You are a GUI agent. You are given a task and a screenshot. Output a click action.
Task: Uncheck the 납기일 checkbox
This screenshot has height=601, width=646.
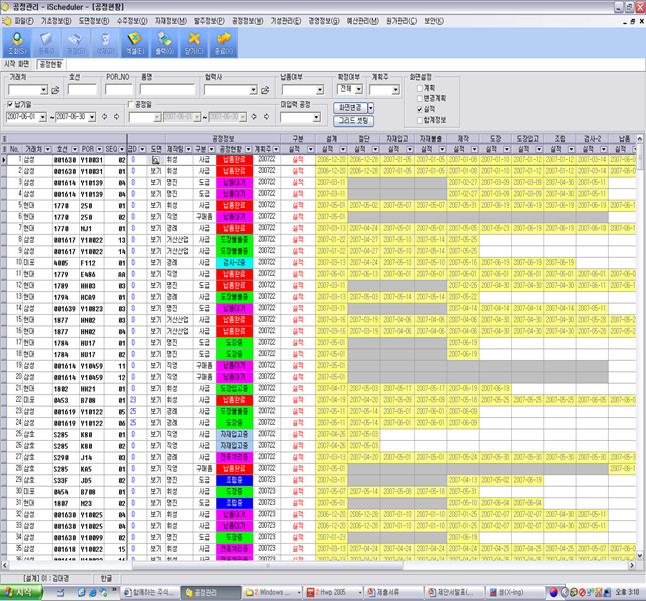10,105
